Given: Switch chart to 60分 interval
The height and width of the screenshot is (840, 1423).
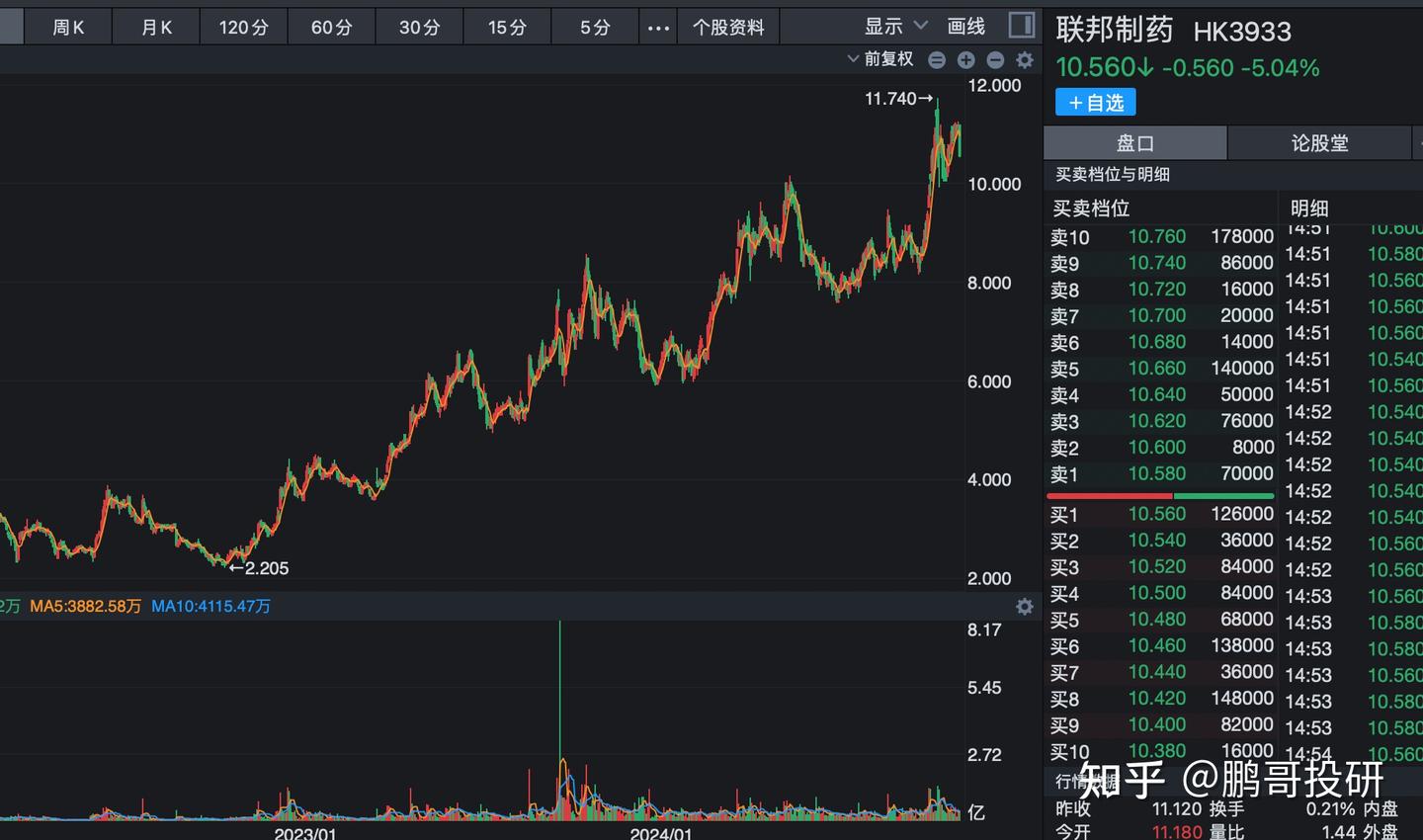Looking at the screenshot, I should click(331, 27).
